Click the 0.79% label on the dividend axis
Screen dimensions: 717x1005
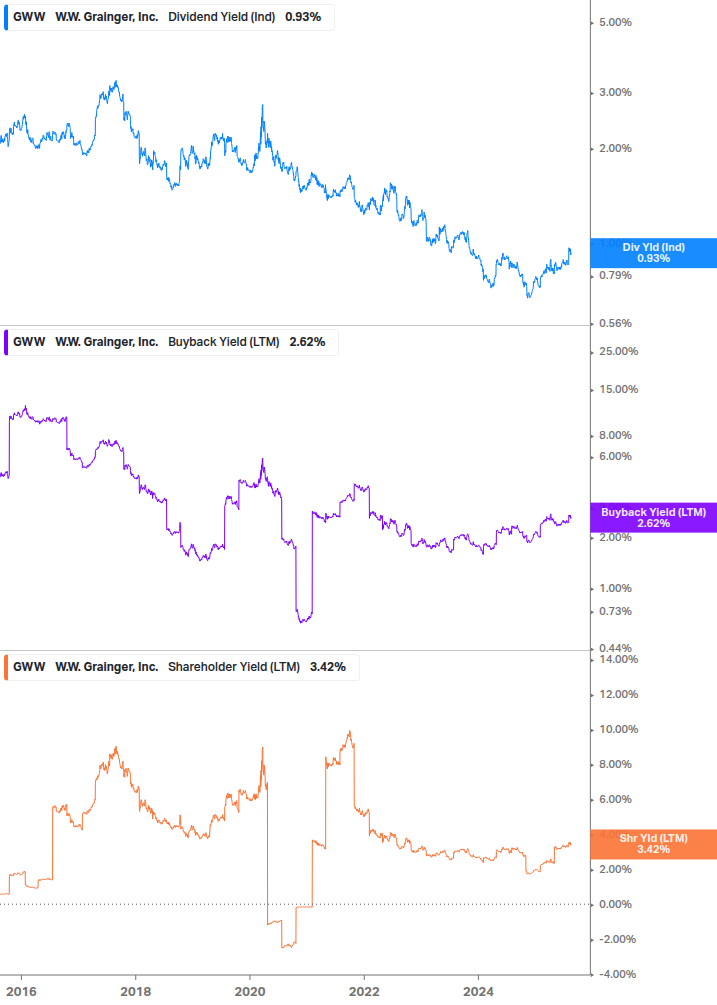(615, 276)
